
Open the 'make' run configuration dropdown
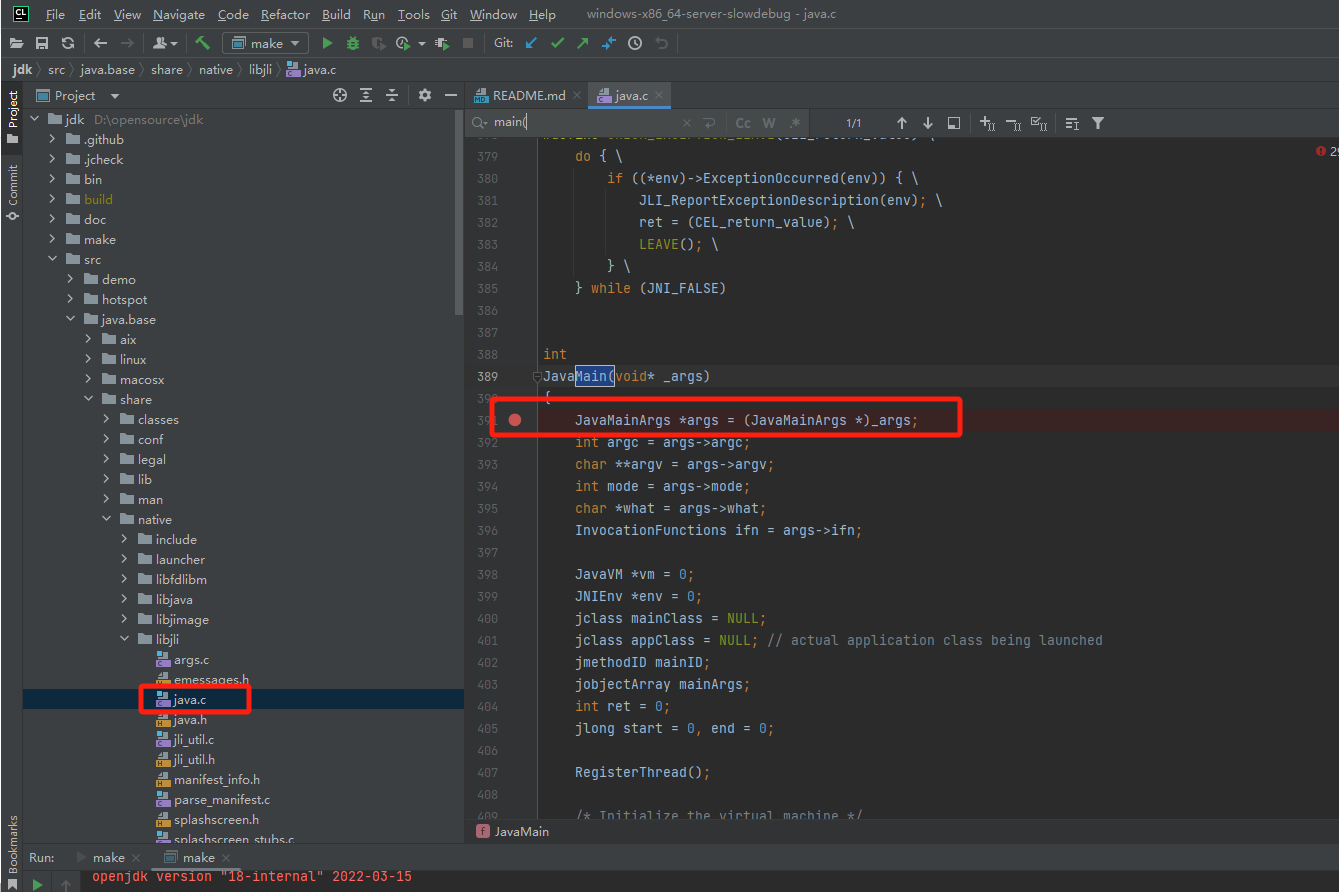pos(266,43)
